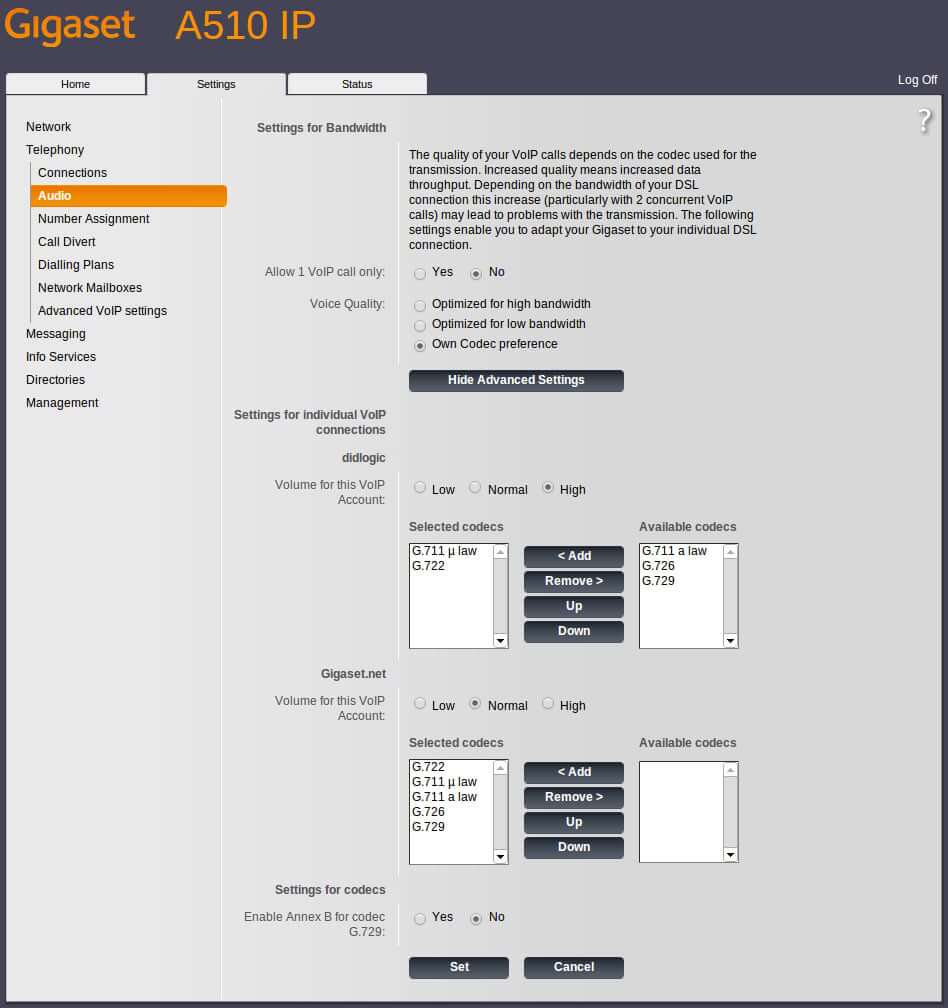
Task: Open the Status tab
Action: [x=357, y=84]
